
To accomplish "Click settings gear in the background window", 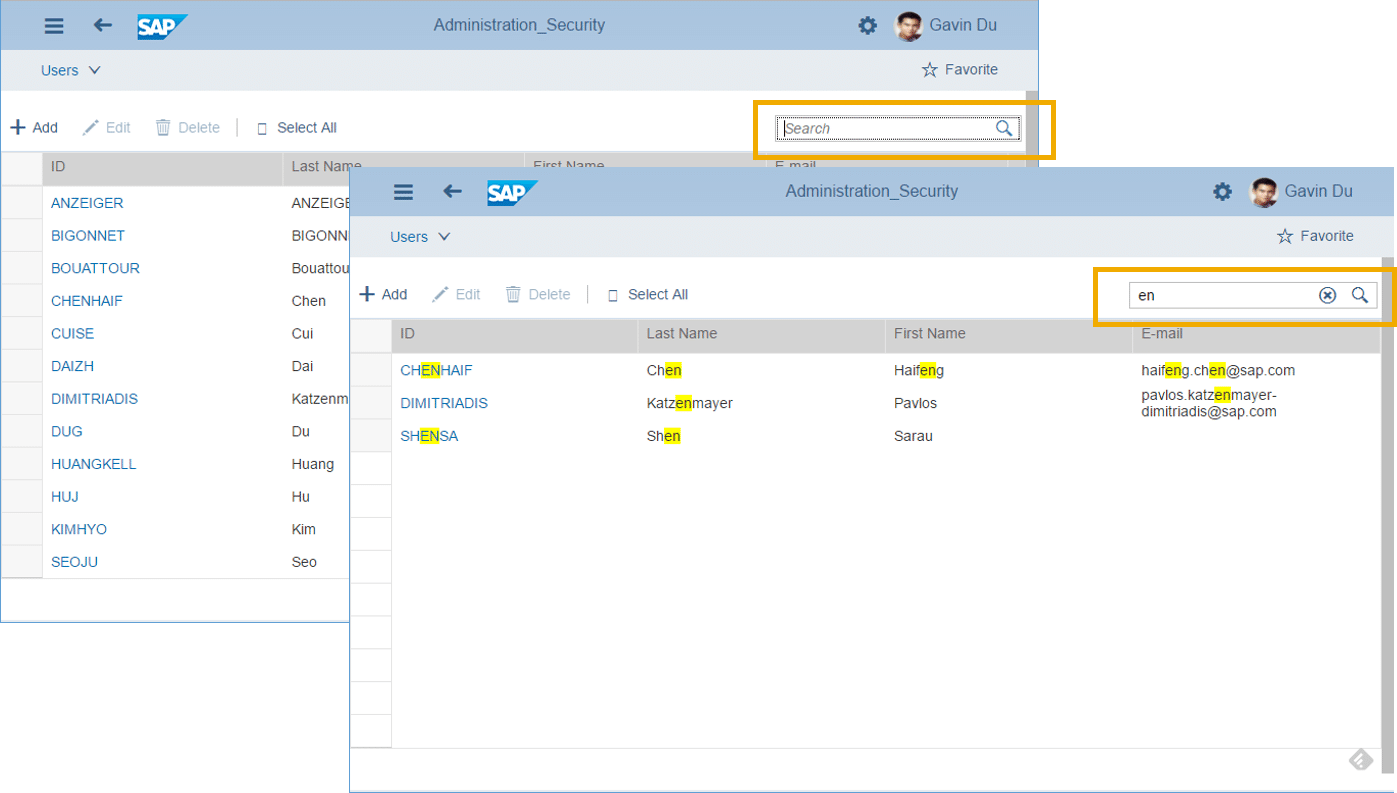I will pos(867,26).
